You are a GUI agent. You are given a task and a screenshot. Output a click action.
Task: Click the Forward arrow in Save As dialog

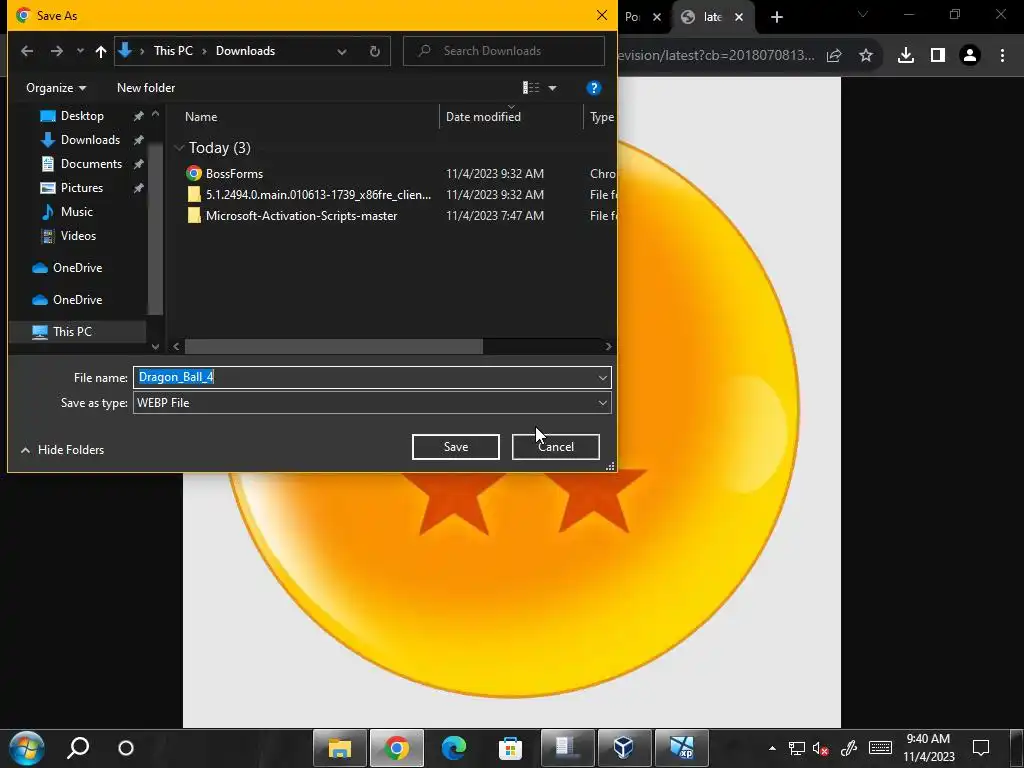57,51
